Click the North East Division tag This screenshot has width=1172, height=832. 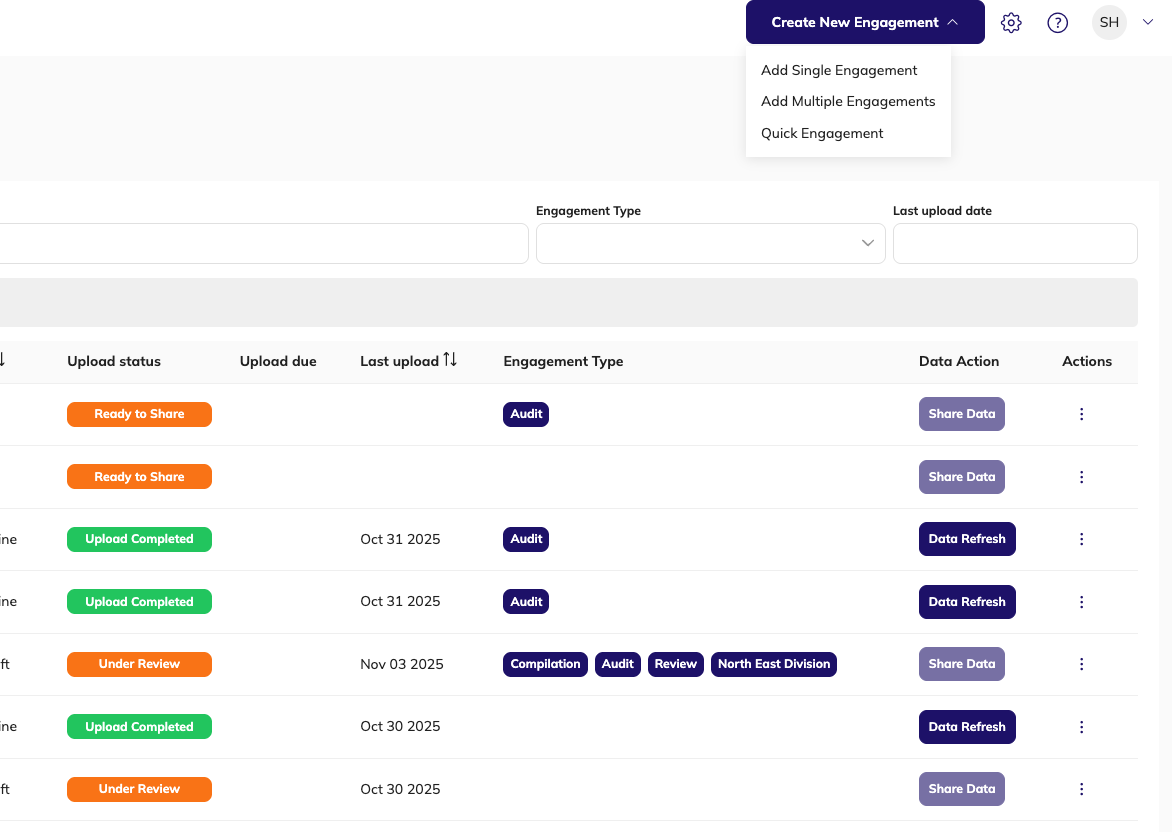(773, 664)
